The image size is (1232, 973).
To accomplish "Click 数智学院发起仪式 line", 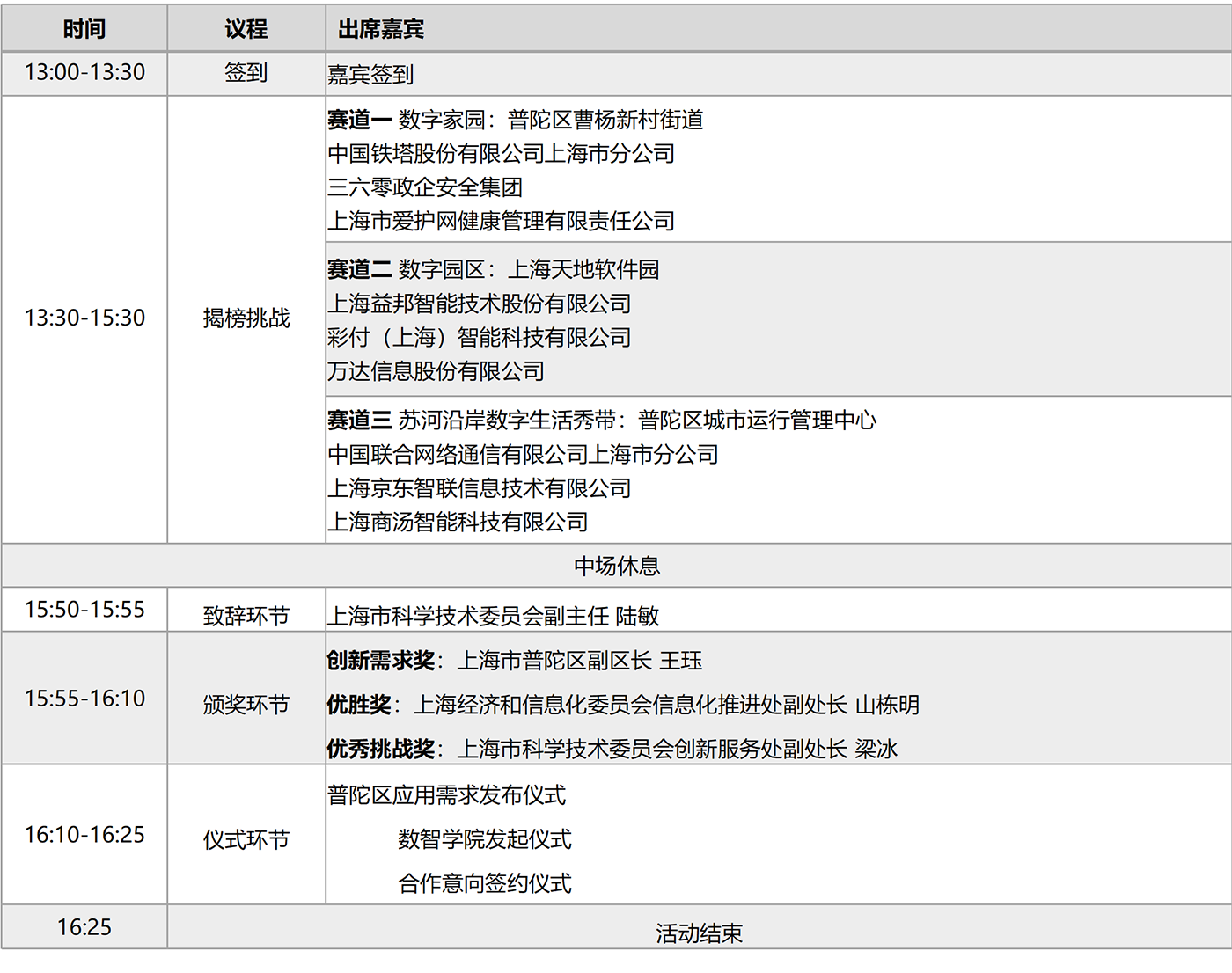I will [485, 839].
